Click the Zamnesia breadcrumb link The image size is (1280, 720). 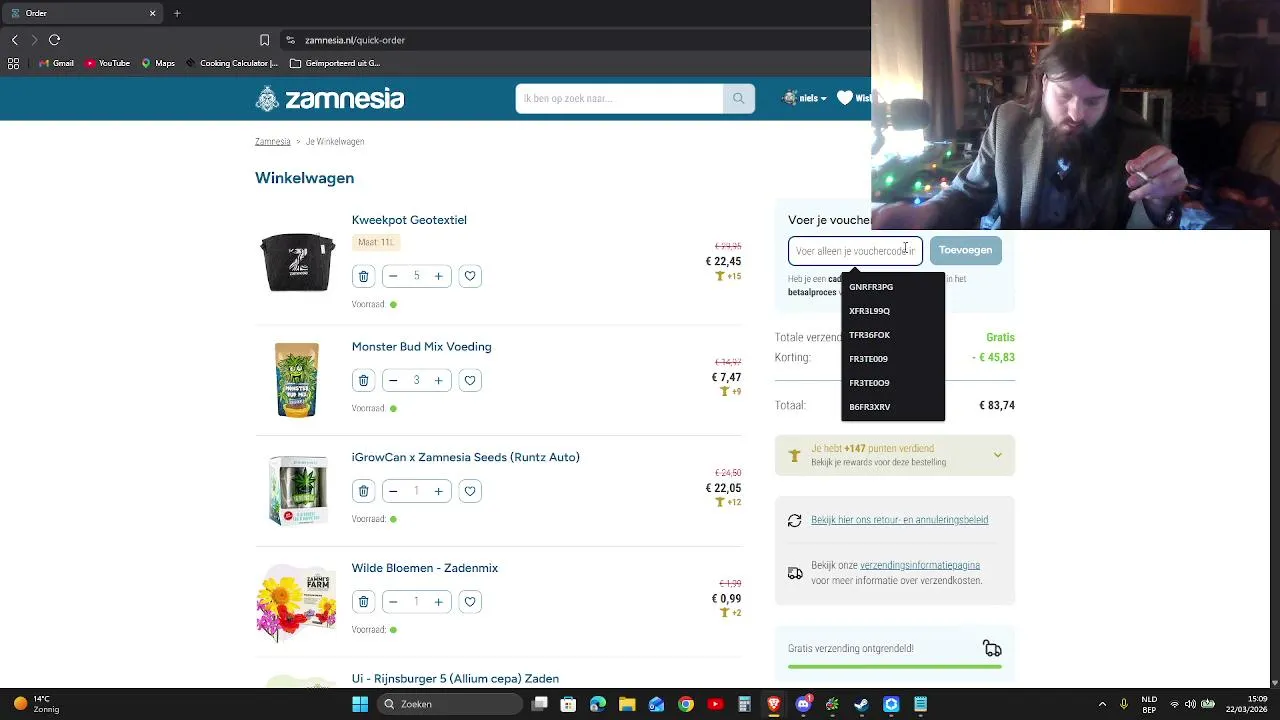(x=272, y=142)
